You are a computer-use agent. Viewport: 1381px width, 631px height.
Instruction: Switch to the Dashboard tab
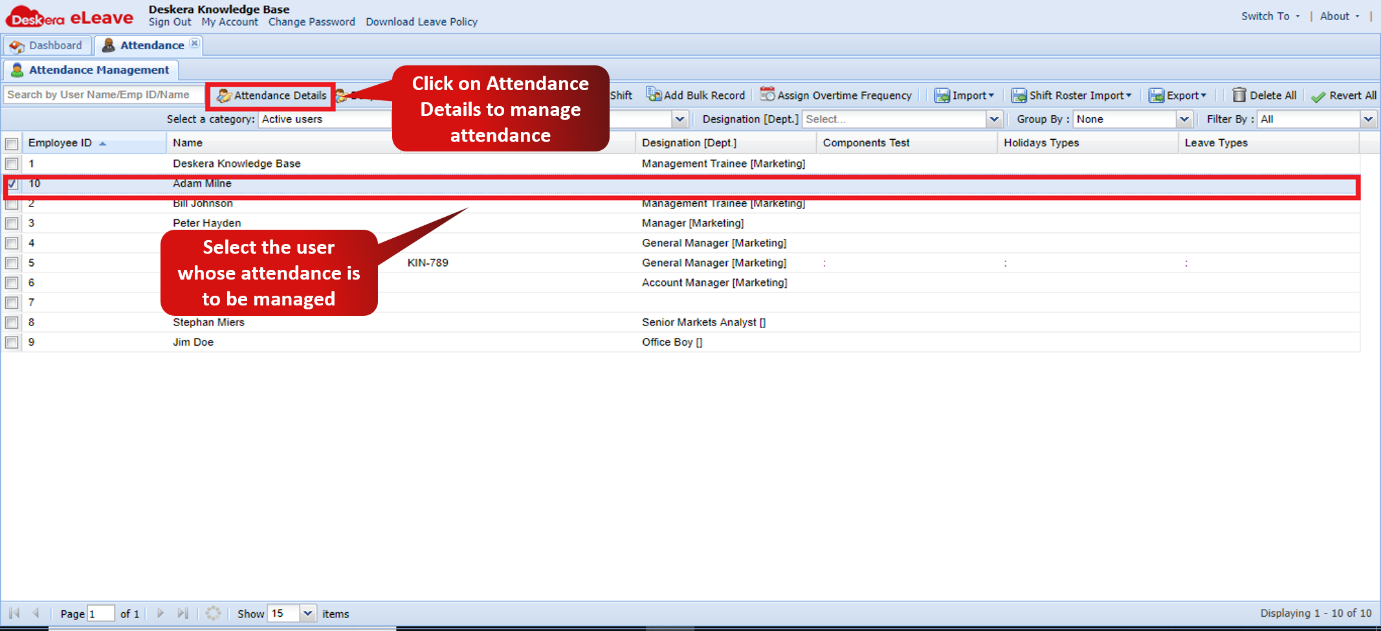coord(47,44)
